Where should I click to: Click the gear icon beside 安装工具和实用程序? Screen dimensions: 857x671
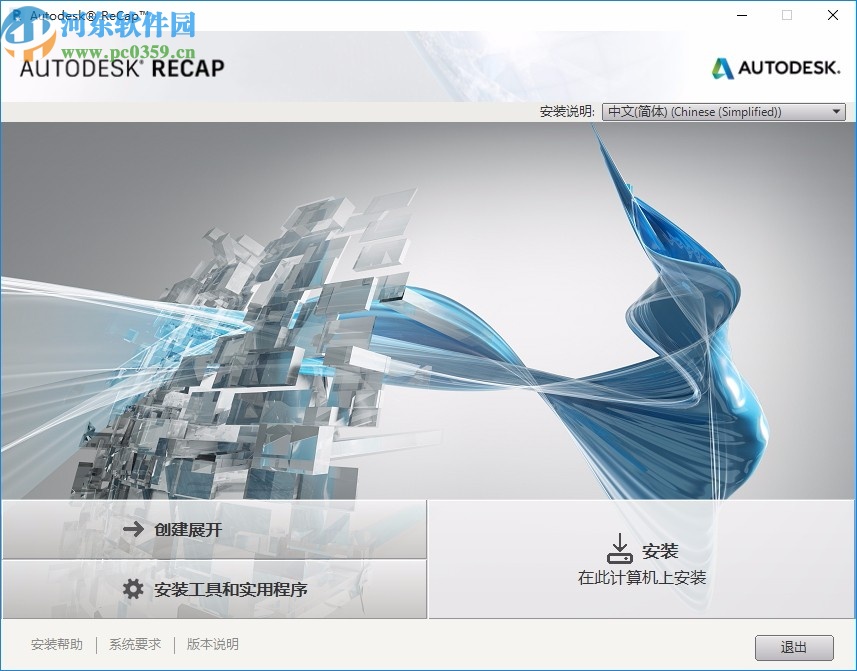[x=132, y=590]
